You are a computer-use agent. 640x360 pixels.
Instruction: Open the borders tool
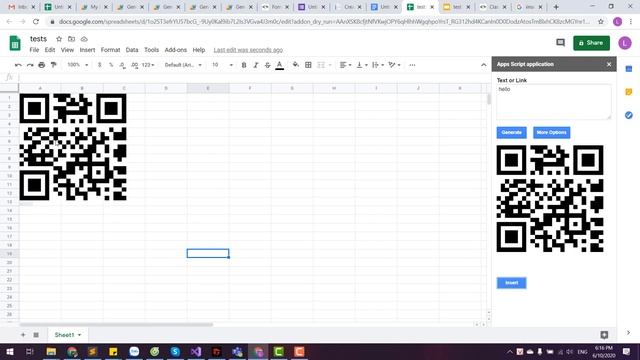coord(308,65)
